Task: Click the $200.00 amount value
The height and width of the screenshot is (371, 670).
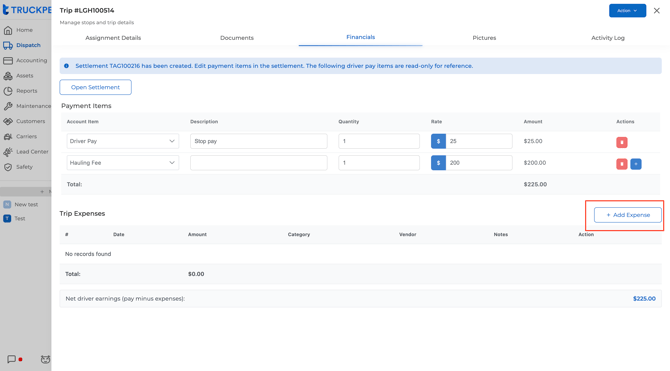Action: coord(535,163)
